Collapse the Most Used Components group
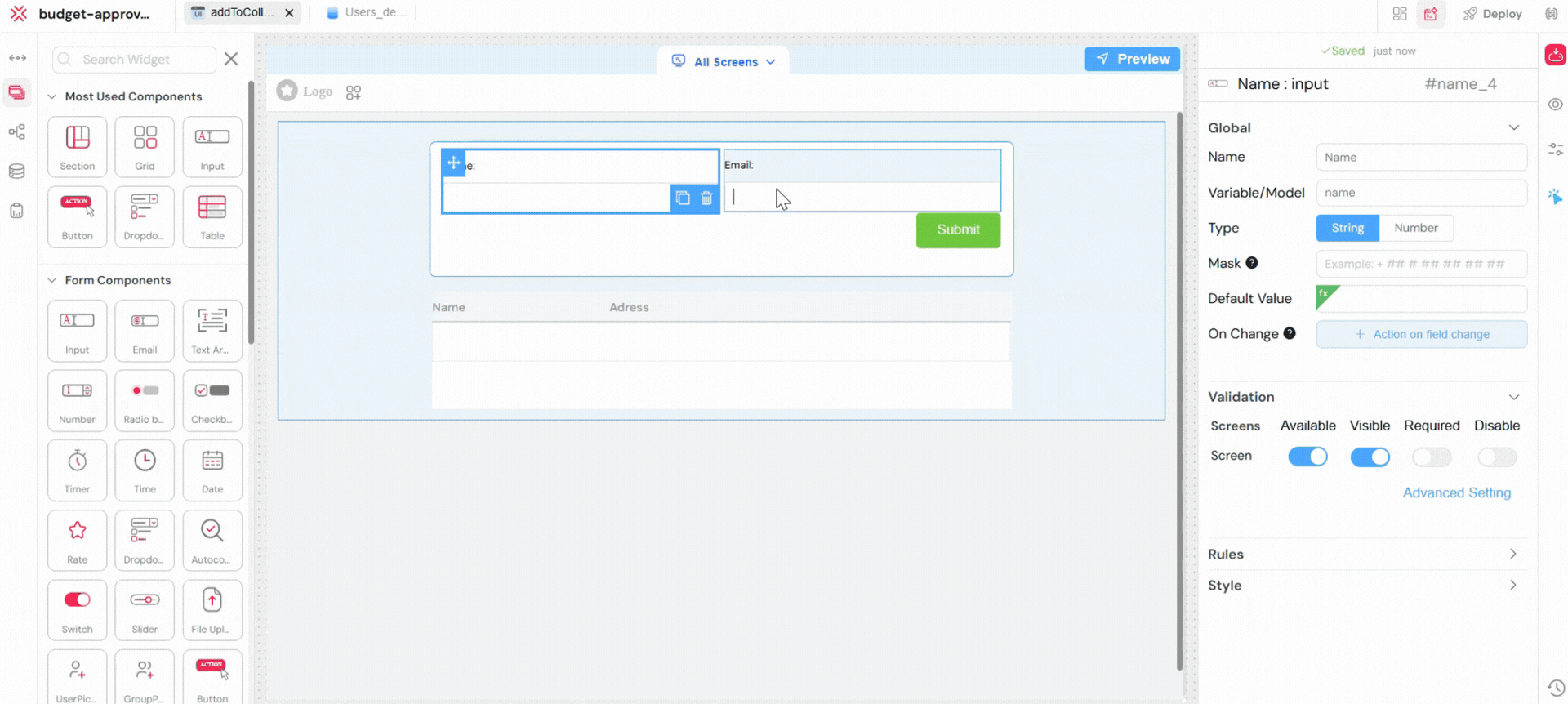Screen dimensions: 1568x704 pos(52,96)
